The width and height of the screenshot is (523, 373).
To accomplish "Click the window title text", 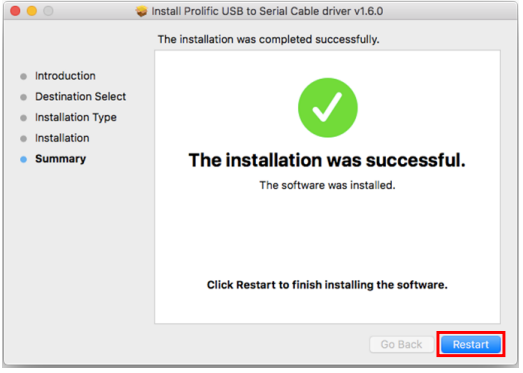I will tap(267, 11).
